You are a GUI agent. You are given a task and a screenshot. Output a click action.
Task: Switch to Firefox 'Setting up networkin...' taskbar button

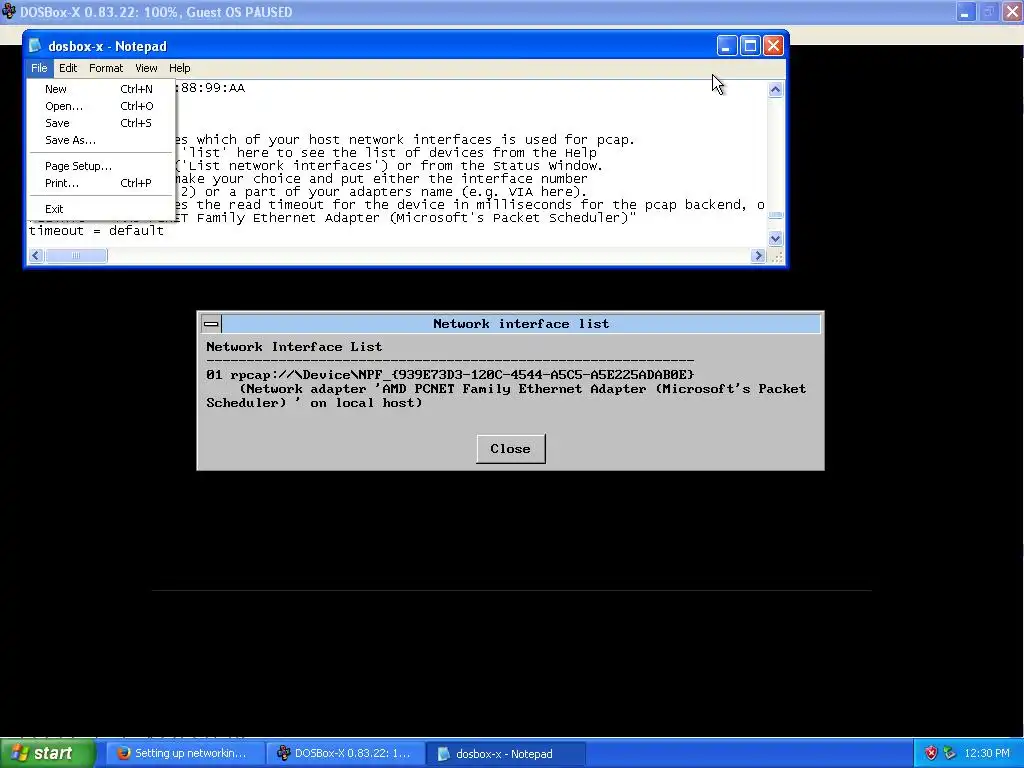[x=185, y=754]
